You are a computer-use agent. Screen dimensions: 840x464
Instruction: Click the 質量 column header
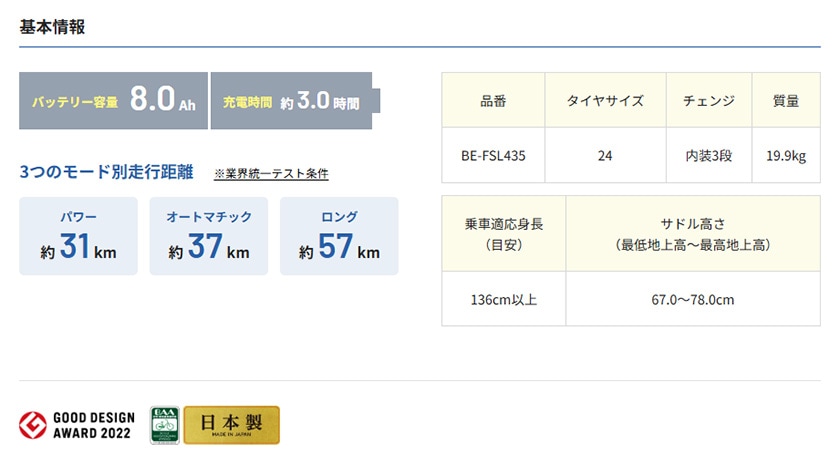pyautogui.click(x=786, y=100)
